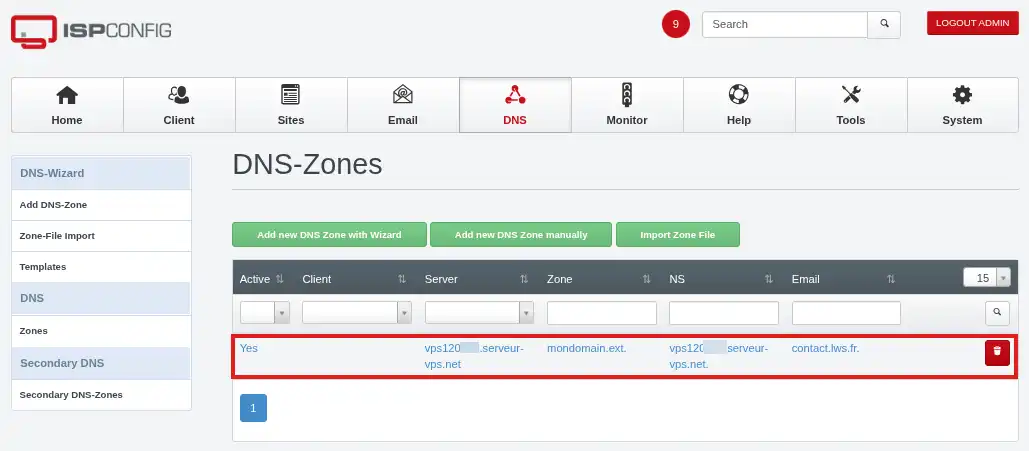
Task: Click the DNS sidebar section heading
Action: 101,298
